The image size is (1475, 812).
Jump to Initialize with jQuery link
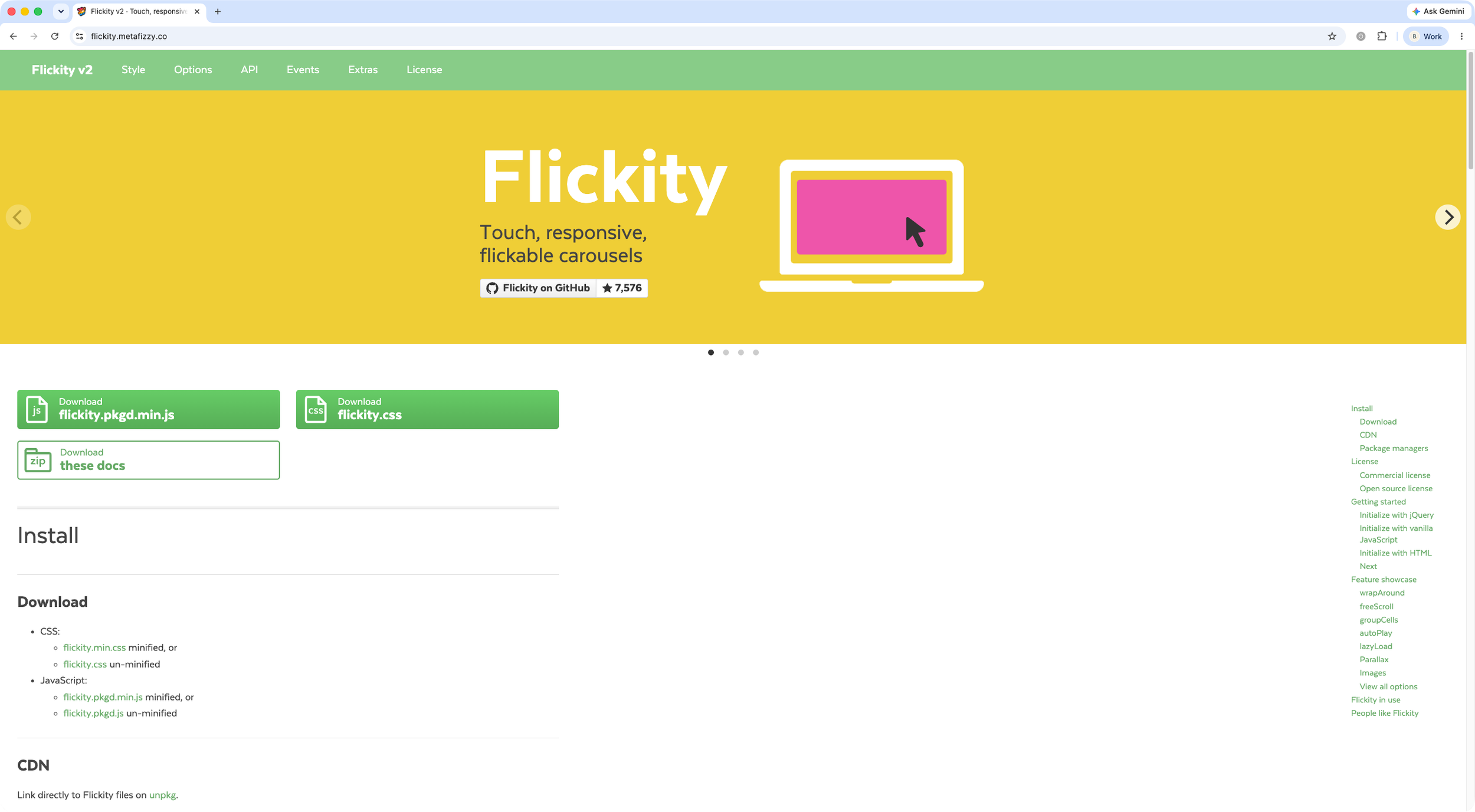pyautogui.click(x=1397, y=515)
